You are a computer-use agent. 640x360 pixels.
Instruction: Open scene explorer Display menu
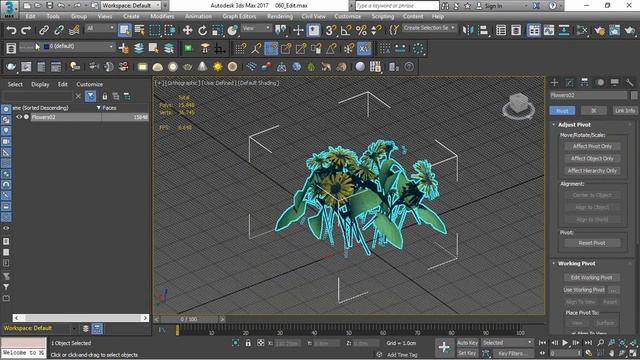click(40, 84)
